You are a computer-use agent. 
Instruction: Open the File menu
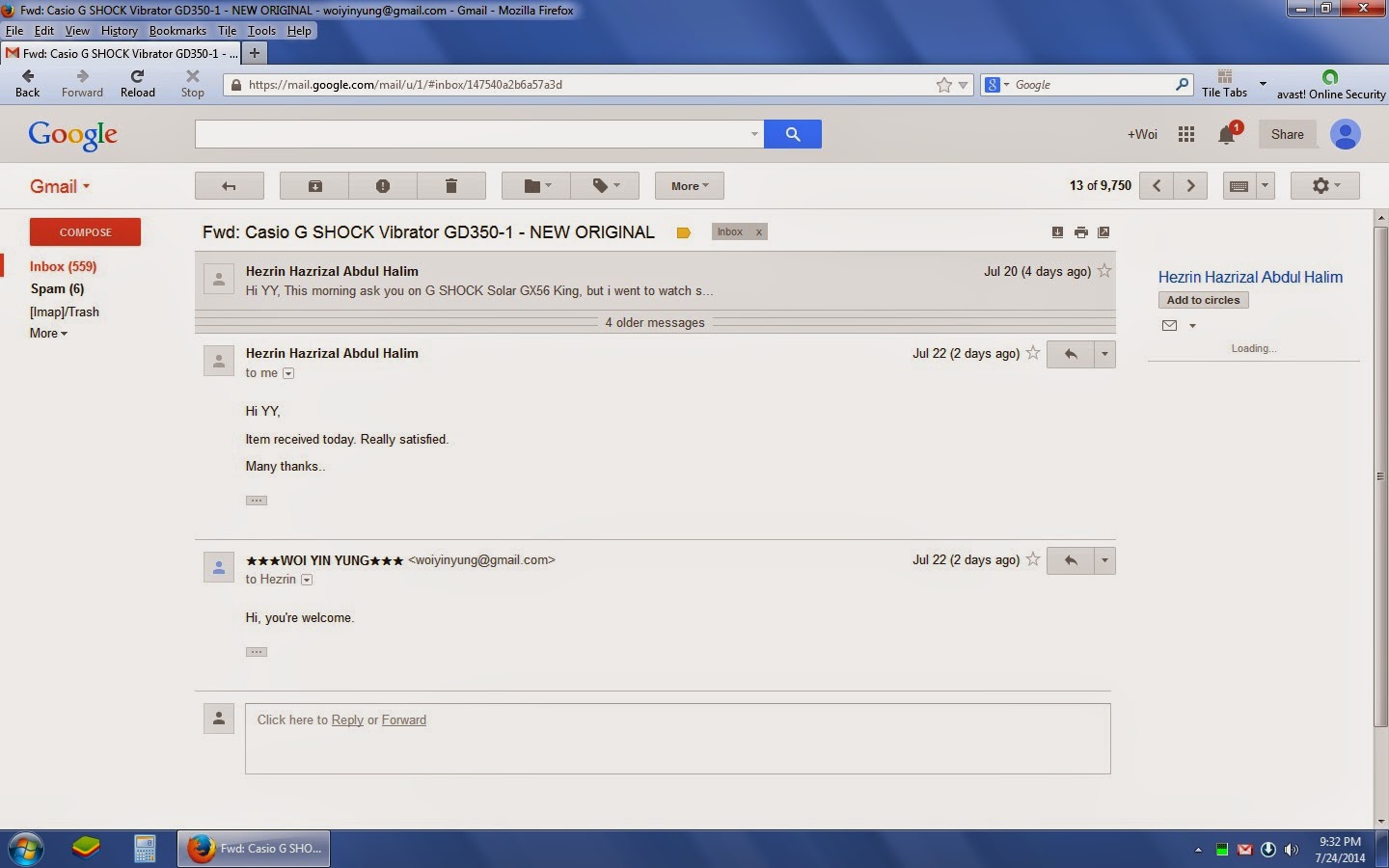click(14, 31)
